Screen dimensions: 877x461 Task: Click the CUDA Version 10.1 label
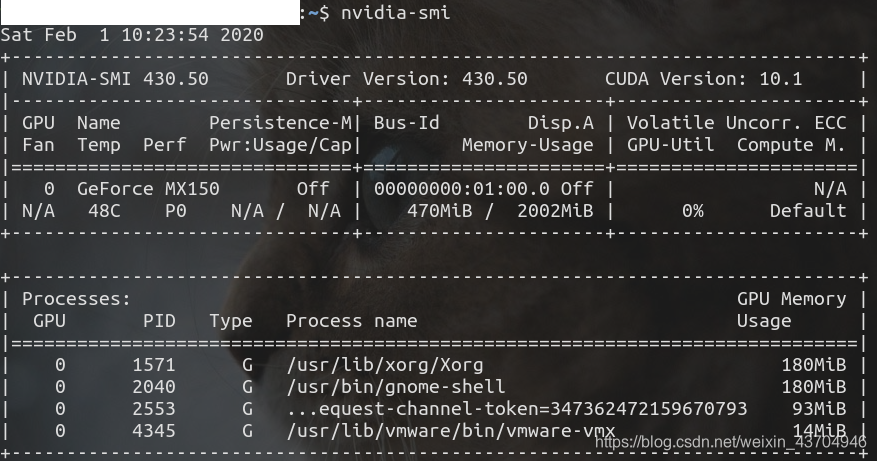[x=704, y=79]
